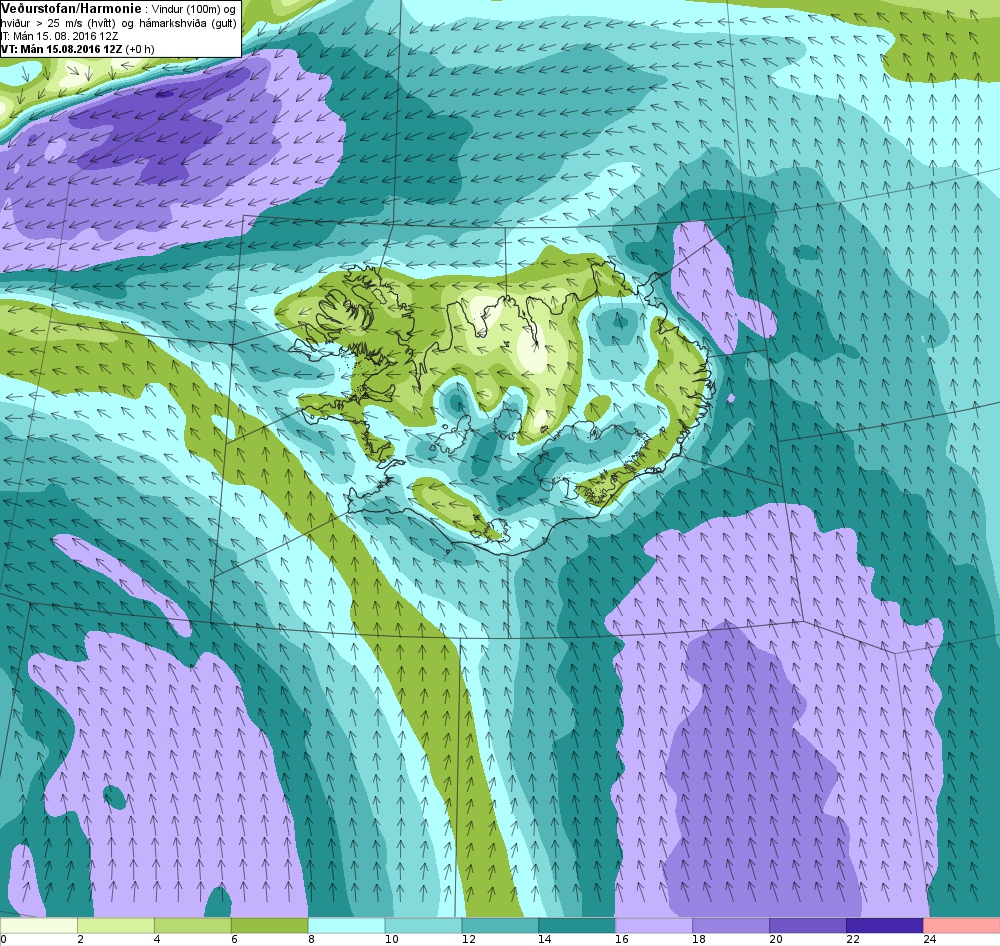Click the olive green 6–8 m/s legend swatch
This screenshot has width=1000, height=946.
(x=270, y=926)
